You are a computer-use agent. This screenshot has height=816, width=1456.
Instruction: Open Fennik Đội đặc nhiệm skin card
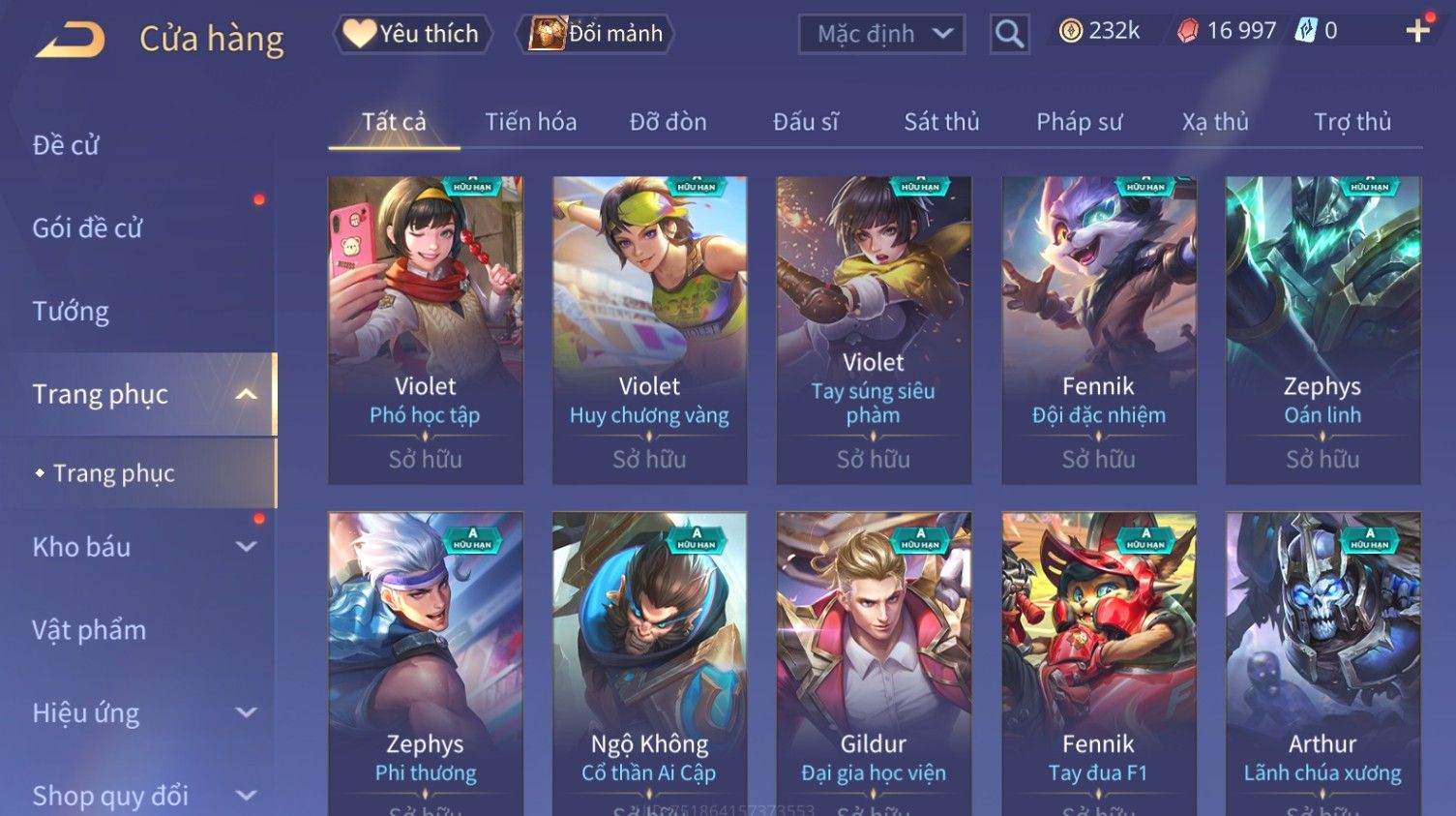coord(1099,330)
